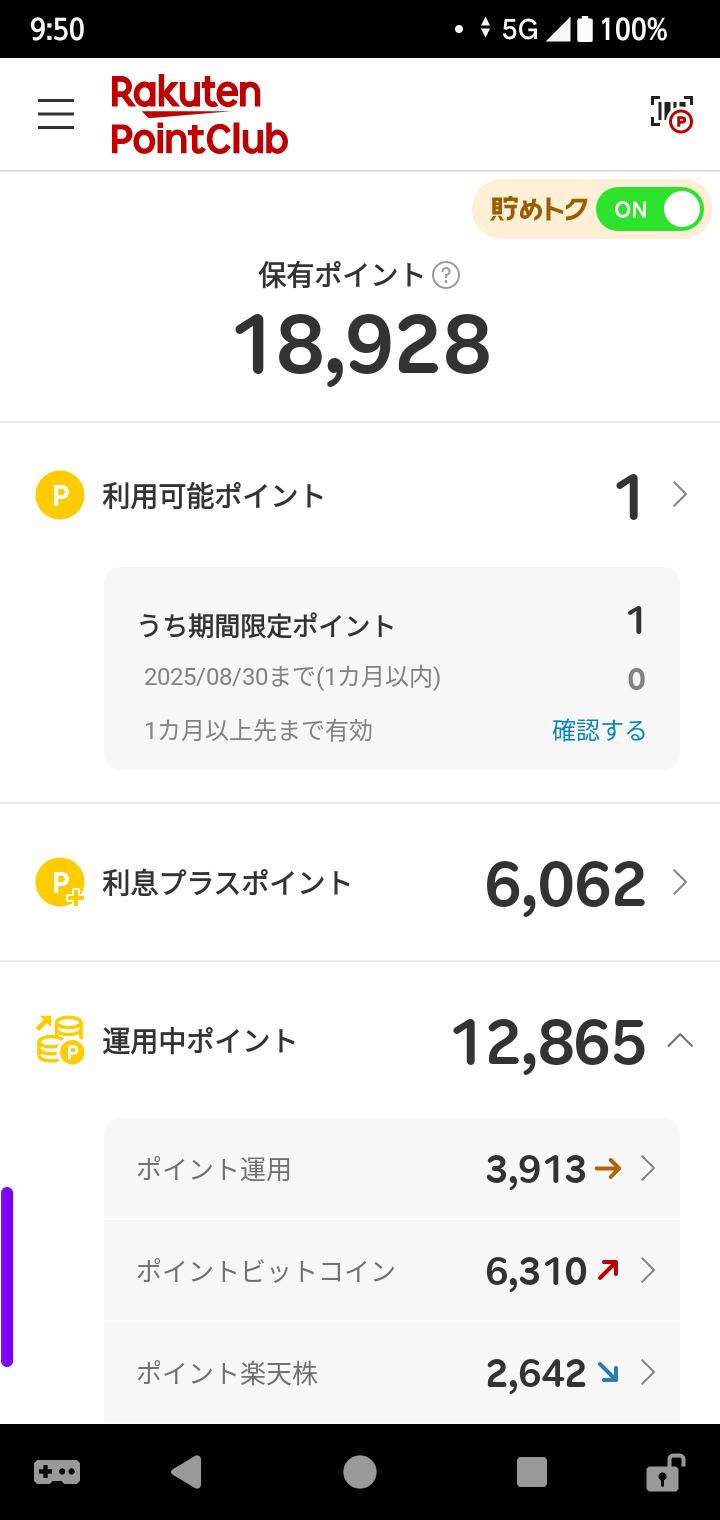Tap the purple side handle bar
This screenshot has width=720, height=1520.
point(7,1276)
